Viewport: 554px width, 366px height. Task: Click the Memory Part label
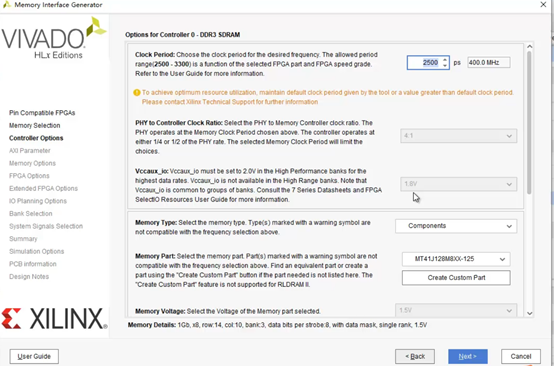pyautogui.click(x=155, y=256)
